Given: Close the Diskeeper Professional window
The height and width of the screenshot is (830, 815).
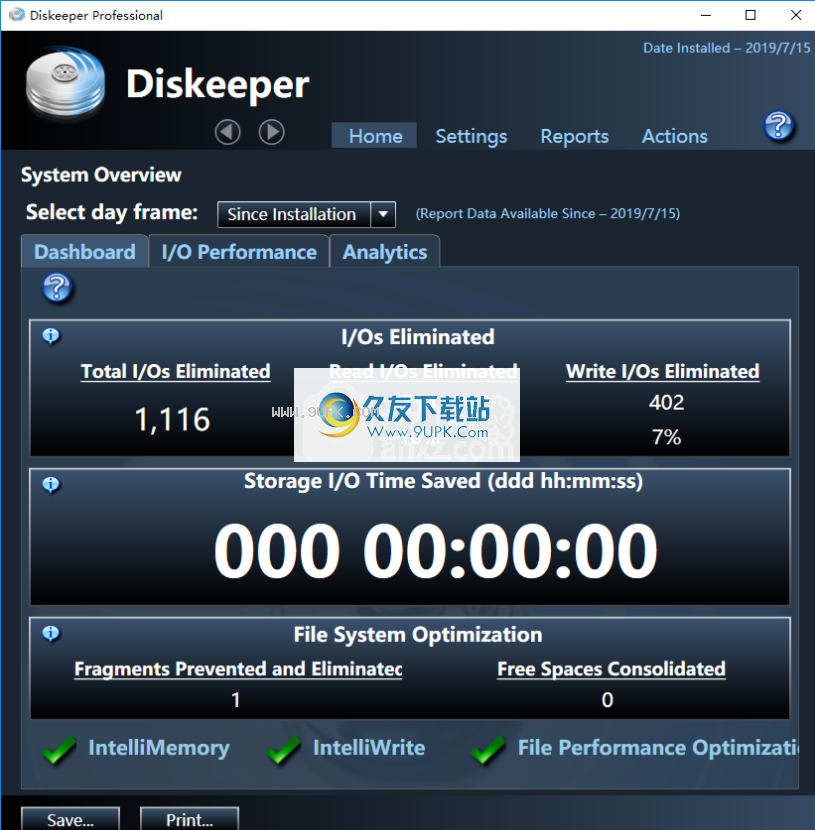Looking at the screenshot, I should click(x=795, y=15).
